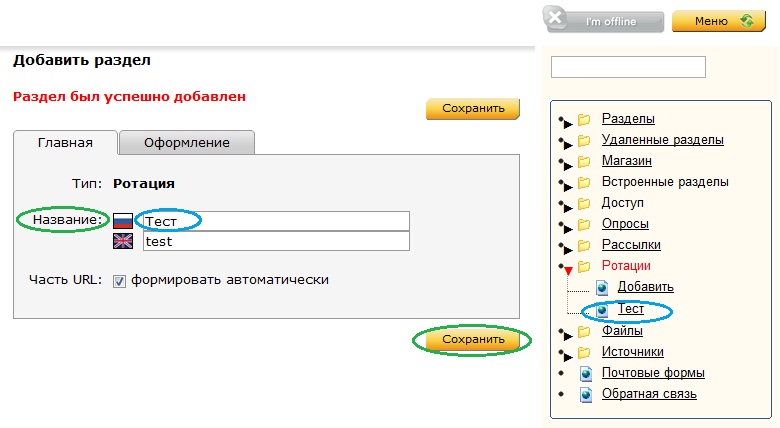Viewport: 780px width, 428px height.
Task: Focus the English name field containing test
Action: click(x=276, y=241)
